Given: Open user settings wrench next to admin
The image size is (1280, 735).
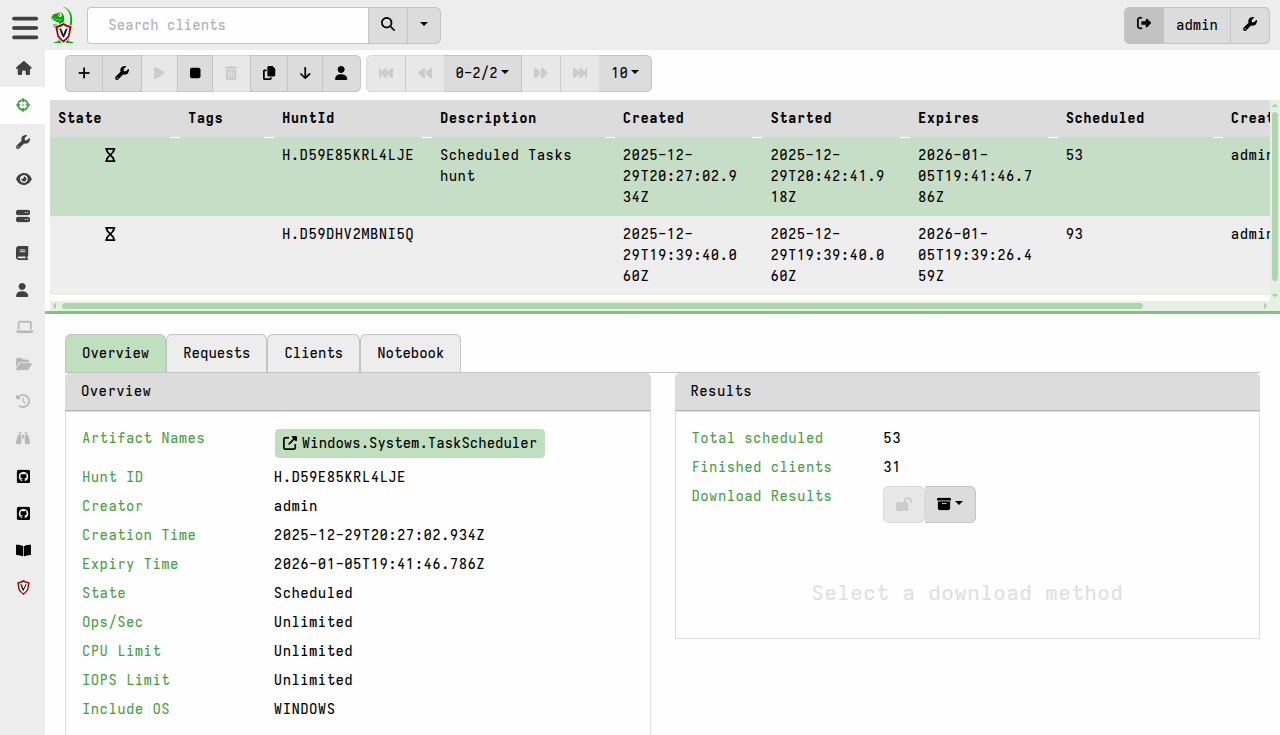Looking at the screenshot, I should pyautogui.click(x=1250, y=25).
